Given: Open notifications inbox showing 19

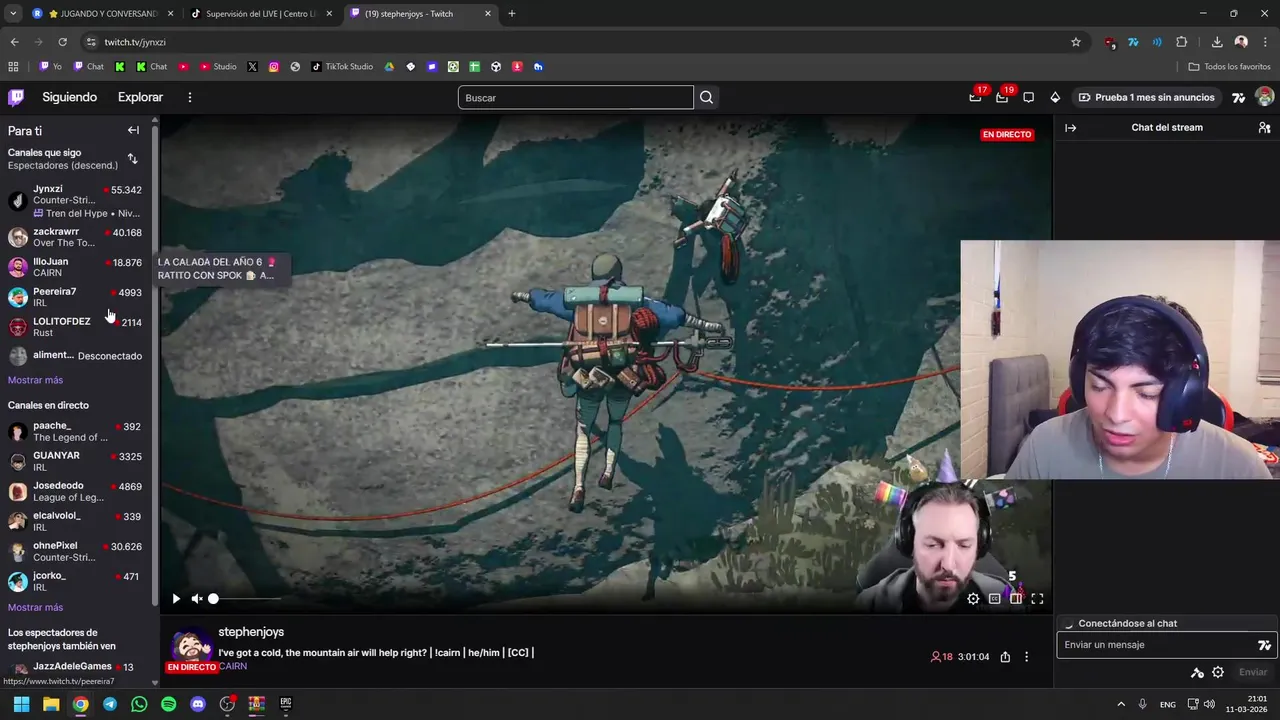Looking at the screenshot, I should (1002, 97).
